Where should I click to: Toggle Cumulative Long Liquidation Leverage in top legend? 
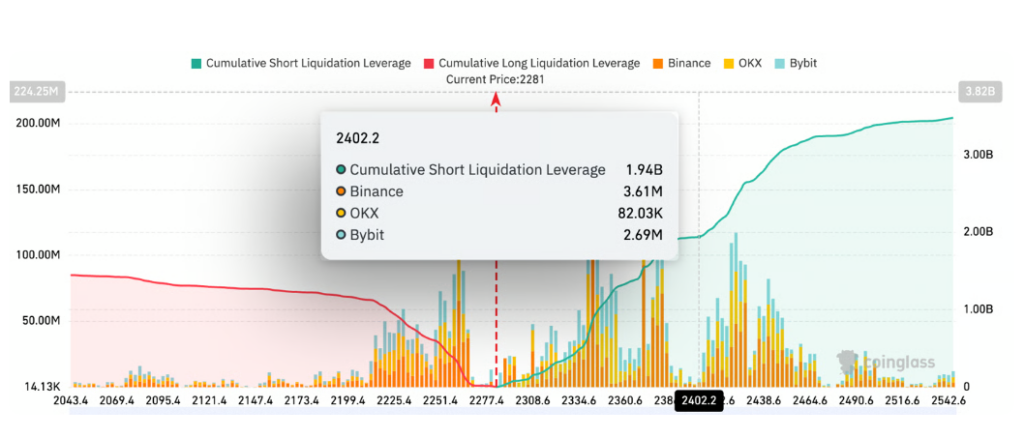point(531,63)
